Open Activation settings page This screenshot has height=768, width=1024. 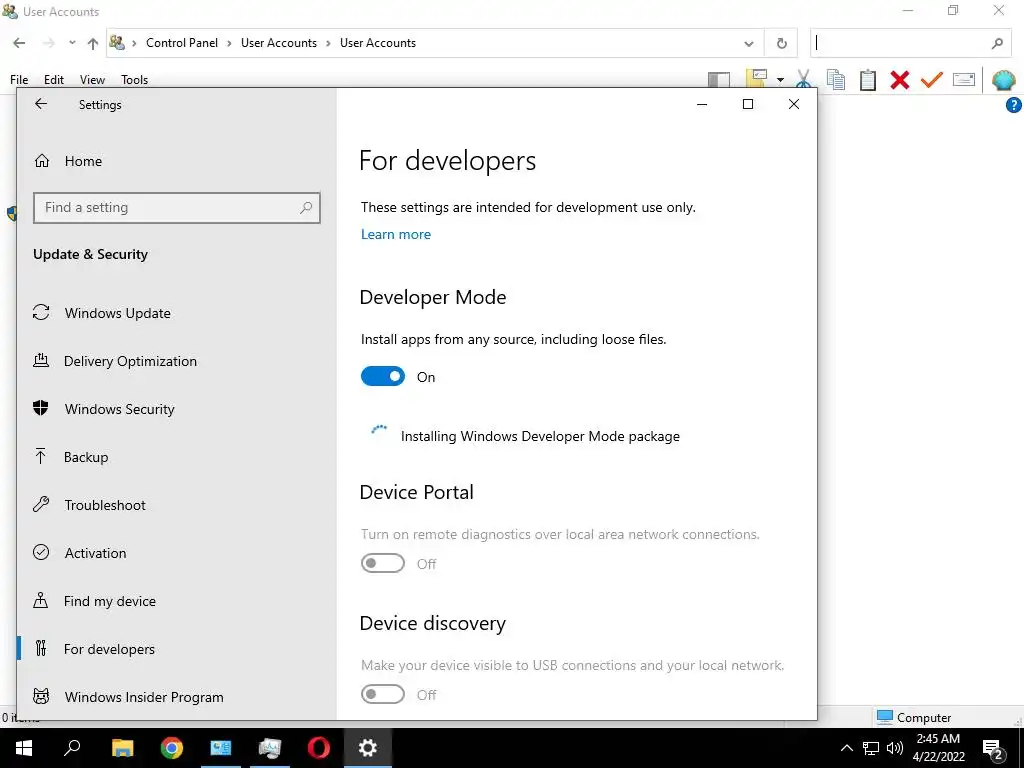[95, 553]
